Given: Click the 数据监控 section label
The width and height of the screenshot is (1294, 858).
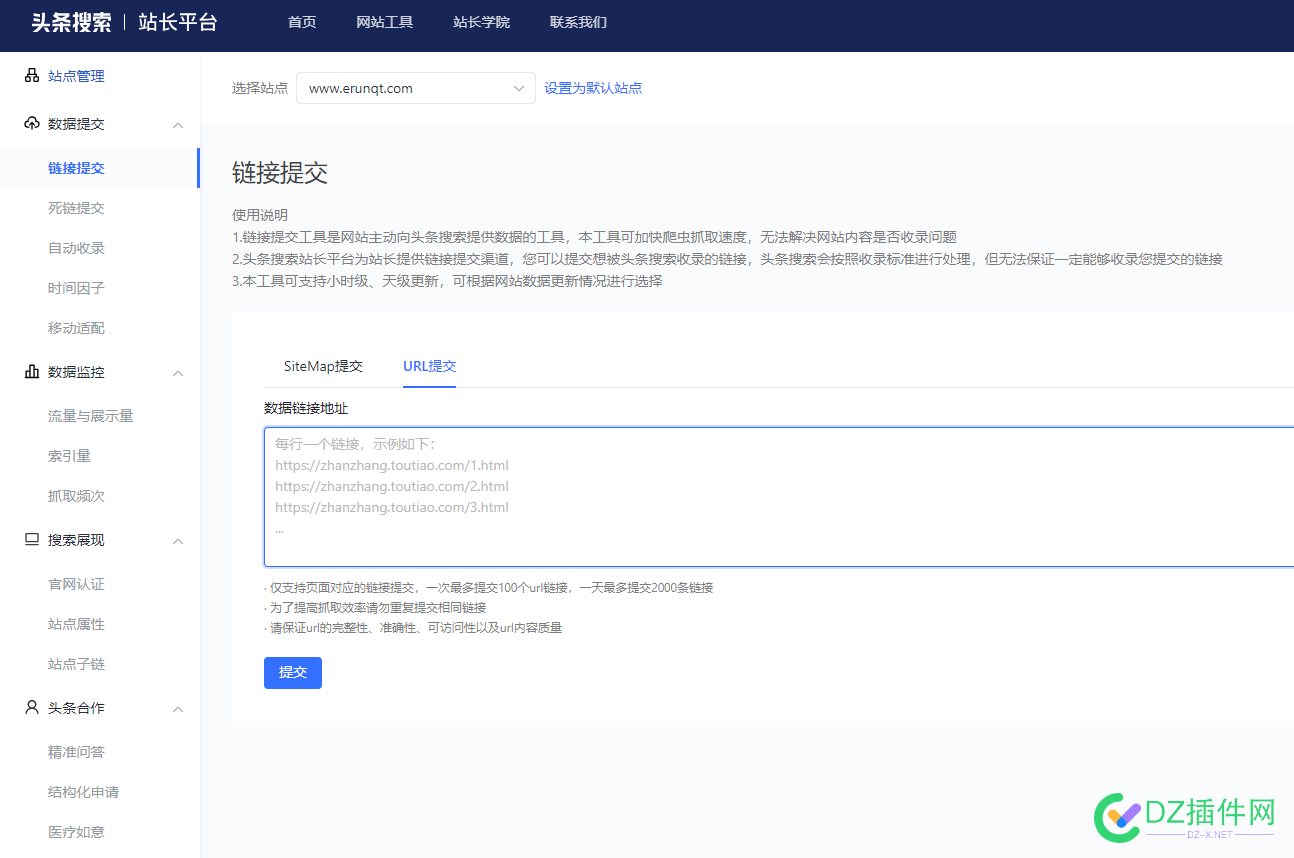Looking at the screenshot, I should [x=76, y=372].
